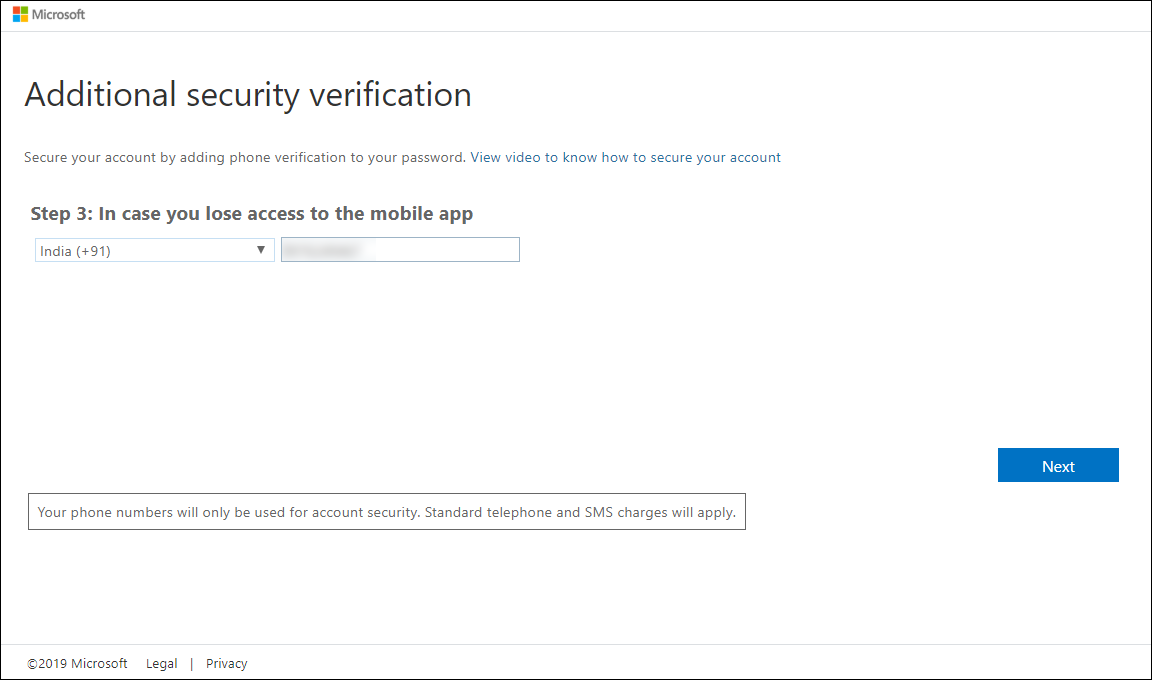Open the Legal footer link
The height and width of the screenshot is (680, 1152).
click(161, 663)
